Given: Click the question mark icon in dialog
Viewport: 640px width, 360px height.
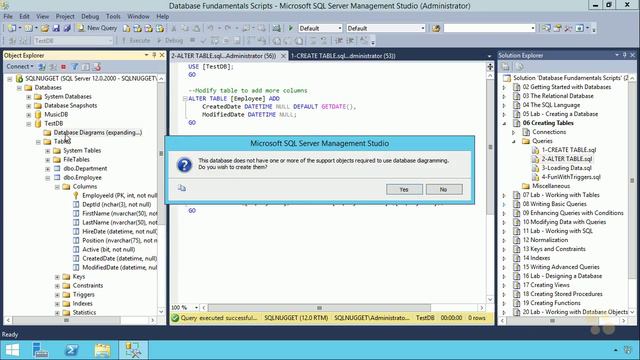Looking at the screenshot, I should click(x=184, y=164).
